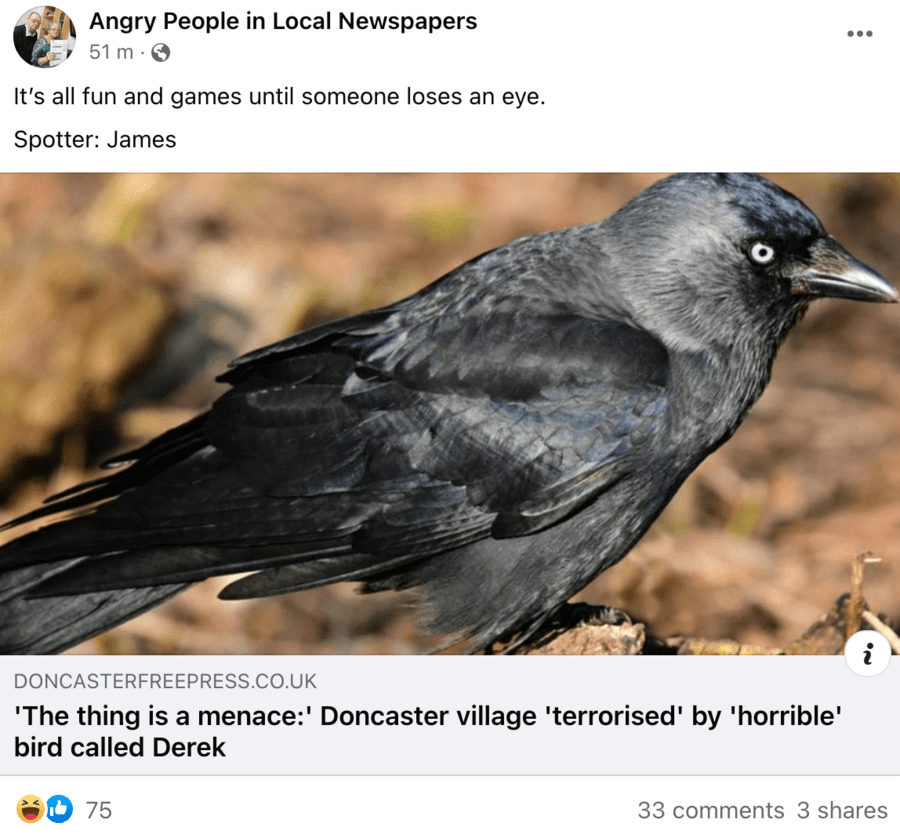The width and height of the screenshot is (900, 834).
Task: Click the grey link preview footer area
Action: [450, 715]
